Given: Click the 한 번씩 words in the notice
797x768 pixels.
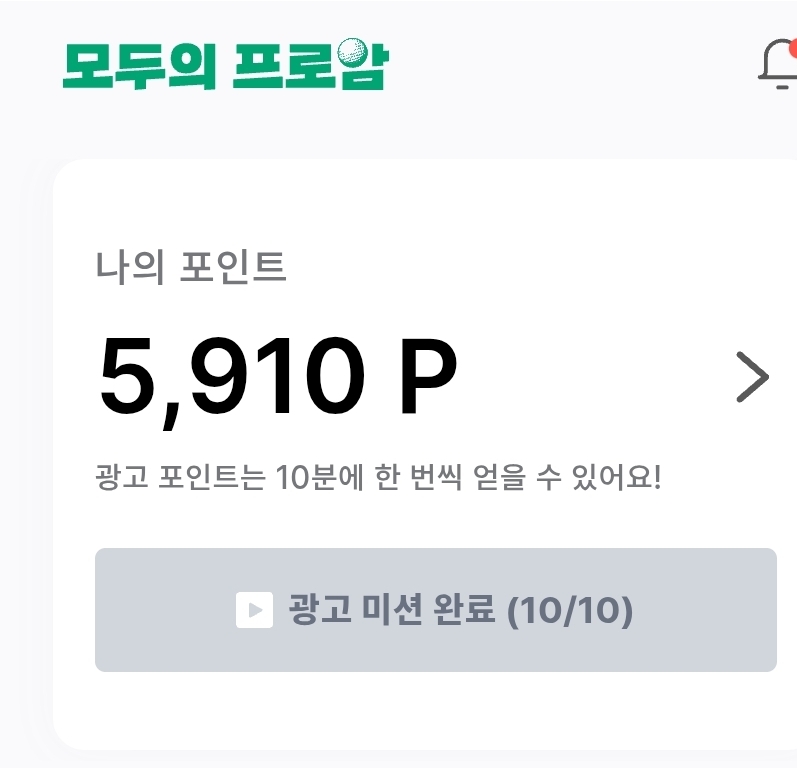Looking at the screenshot, I should click(x=419, y=477).
